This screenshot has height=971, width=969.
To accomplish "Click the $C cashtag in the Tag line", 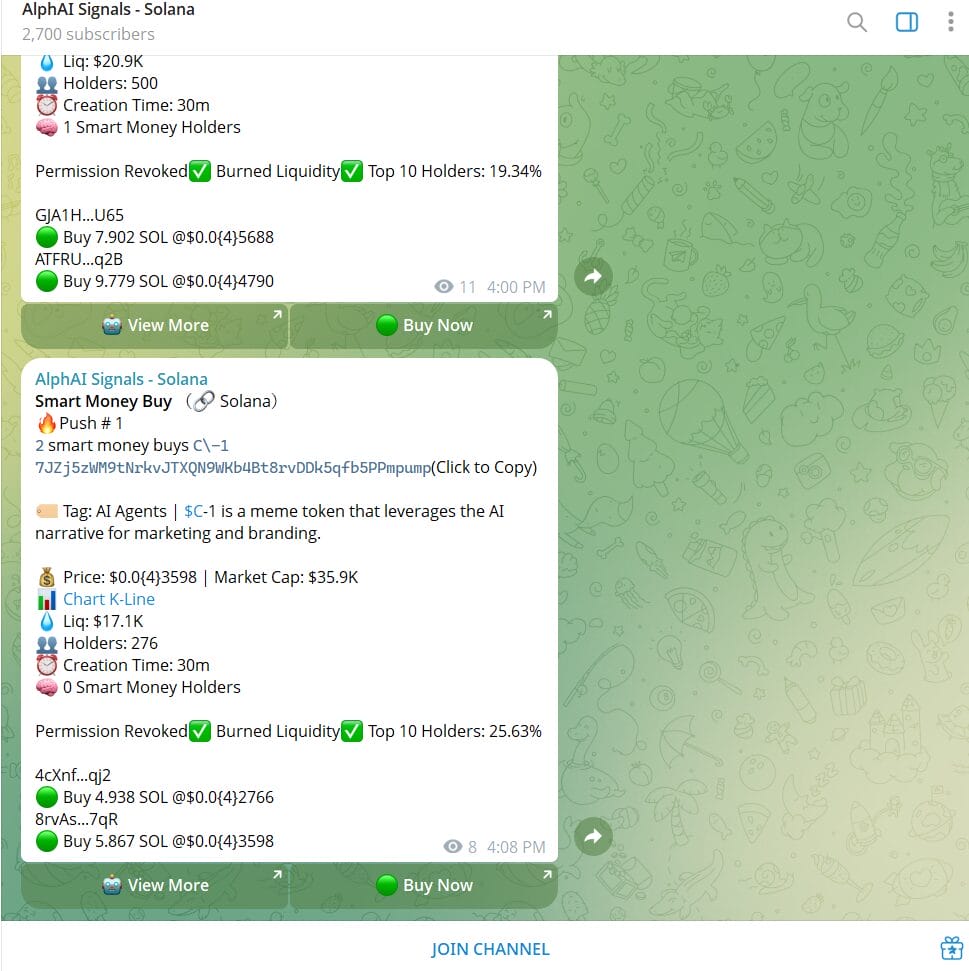I will [x=193, y=511].
